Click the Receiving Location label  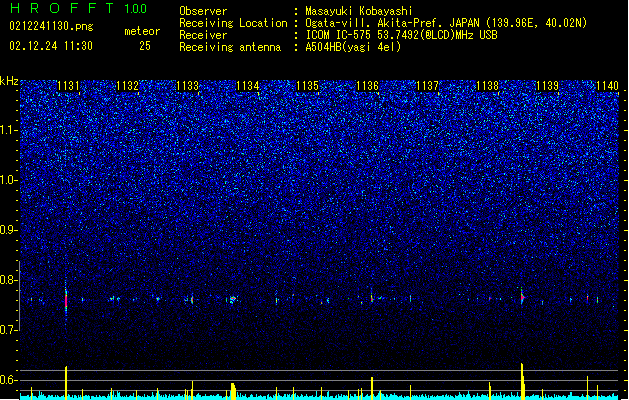click(233, 23)
